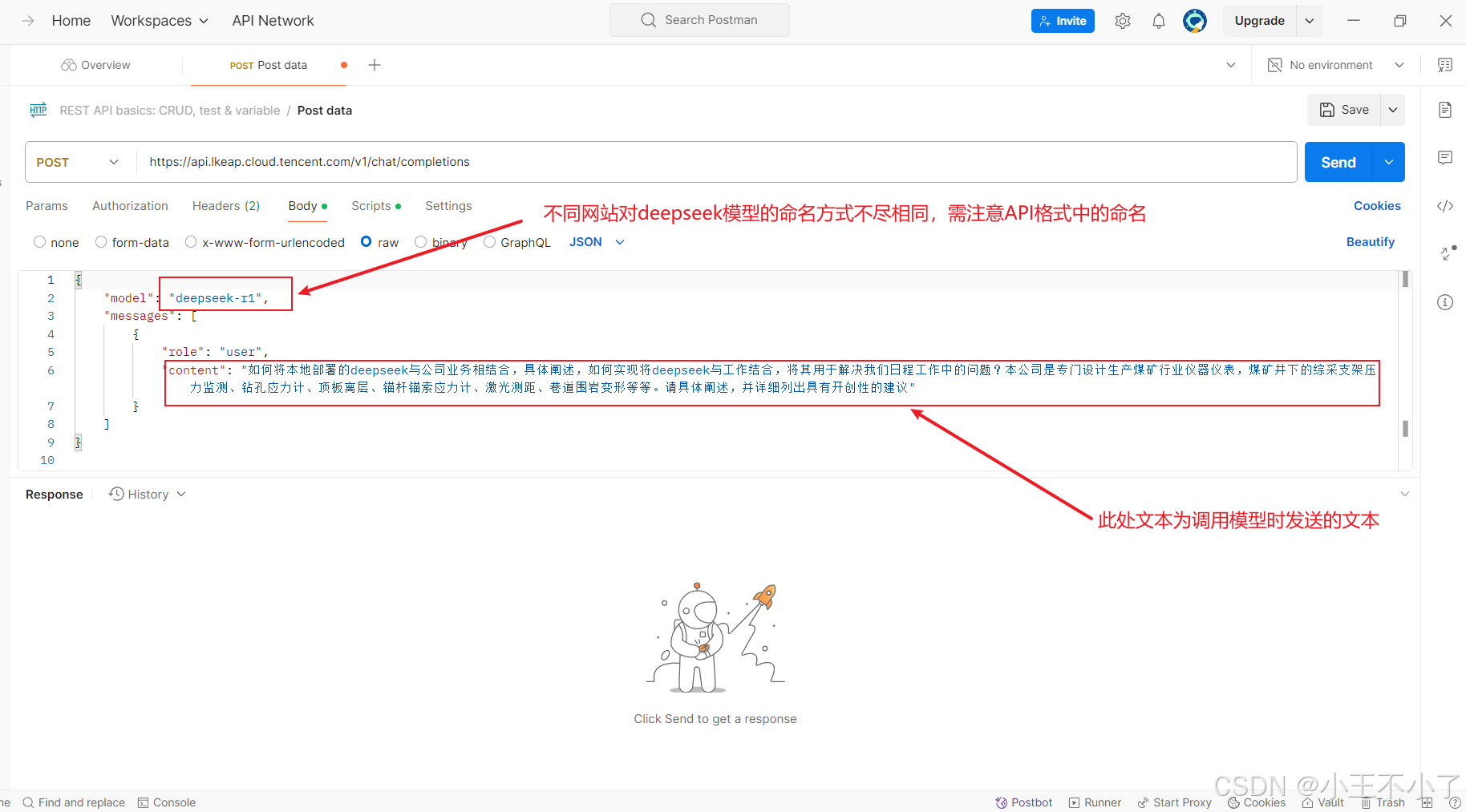
Task: Open the Cookies link
Action: pos(1377,206)
